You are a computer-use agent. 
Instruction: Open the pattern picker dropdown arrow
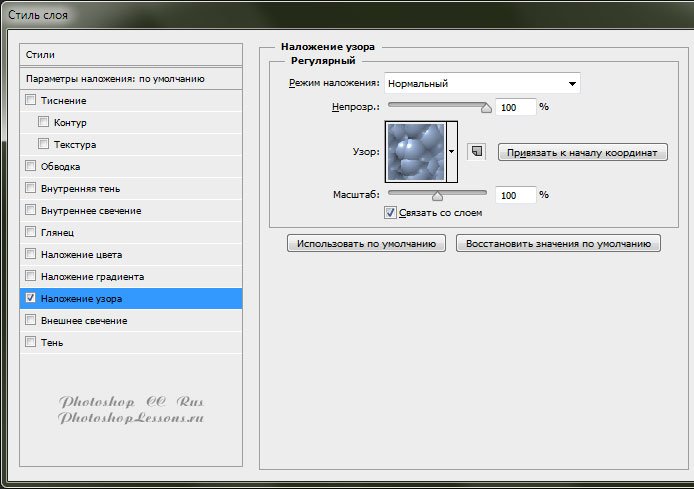[x=452, y=152]
